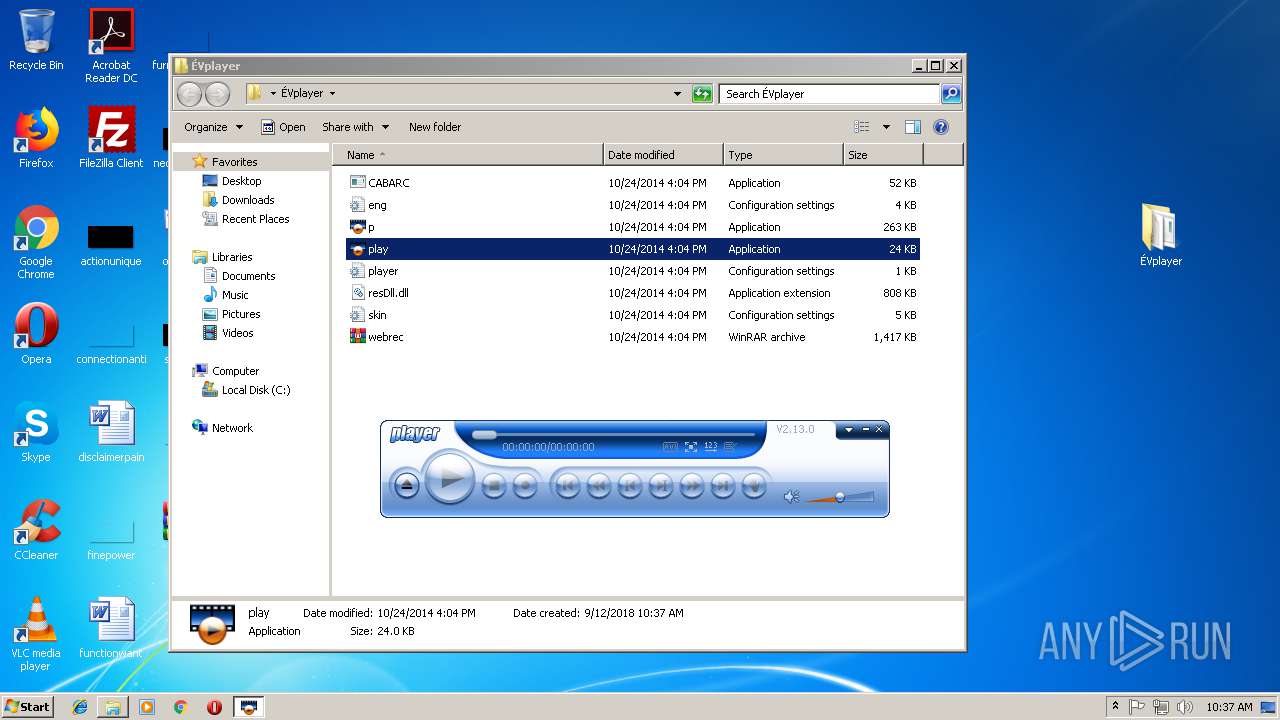Select the skin configuration settings file
The width and height of the screenshot is (1280, 720).
click(x=632, y=315)
